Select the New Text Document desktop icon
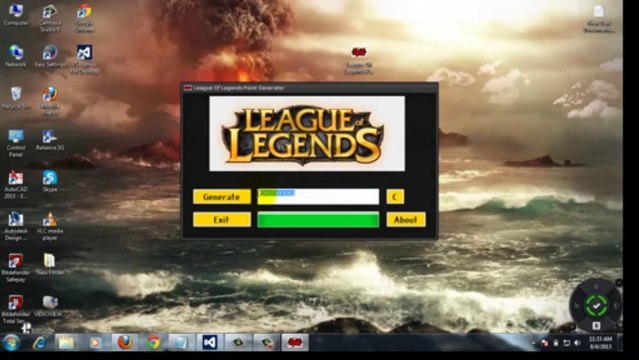The image size is (639, 360). click(599, 19)
